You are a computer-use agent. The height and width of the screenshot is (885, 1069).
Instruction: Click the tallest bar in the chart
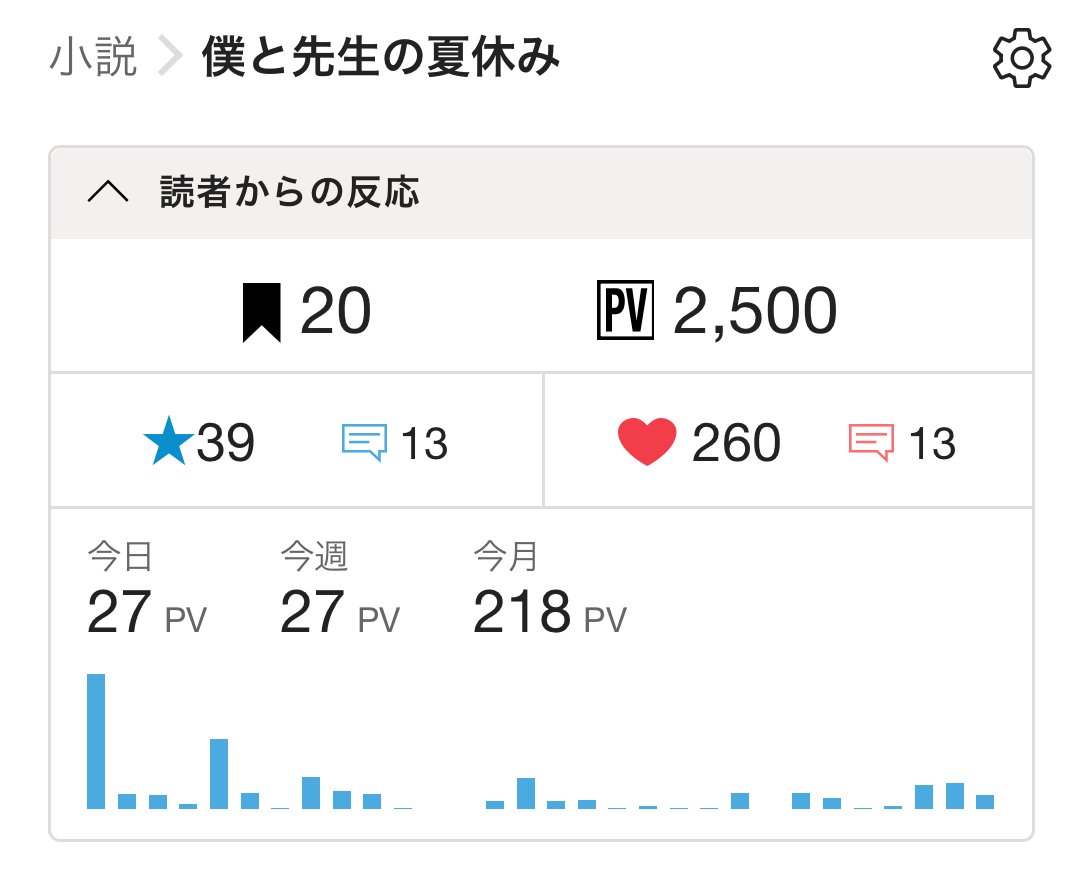pyautogui.click(x=96, y=741)
